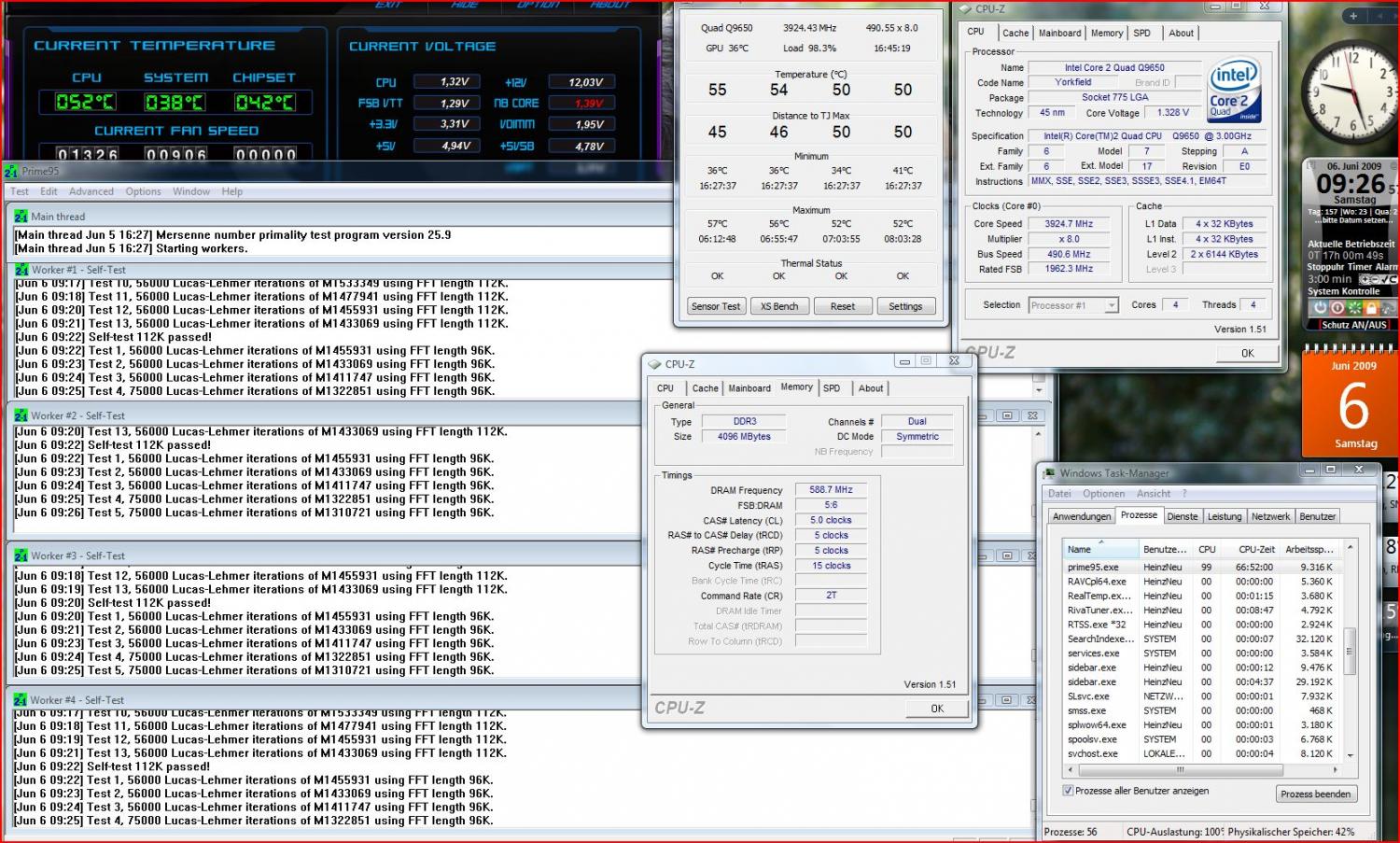The height and width of the screenshot is (843, 1400).
Task: Click the Settings button in RealTemp
Action: [x=905, y=306]
